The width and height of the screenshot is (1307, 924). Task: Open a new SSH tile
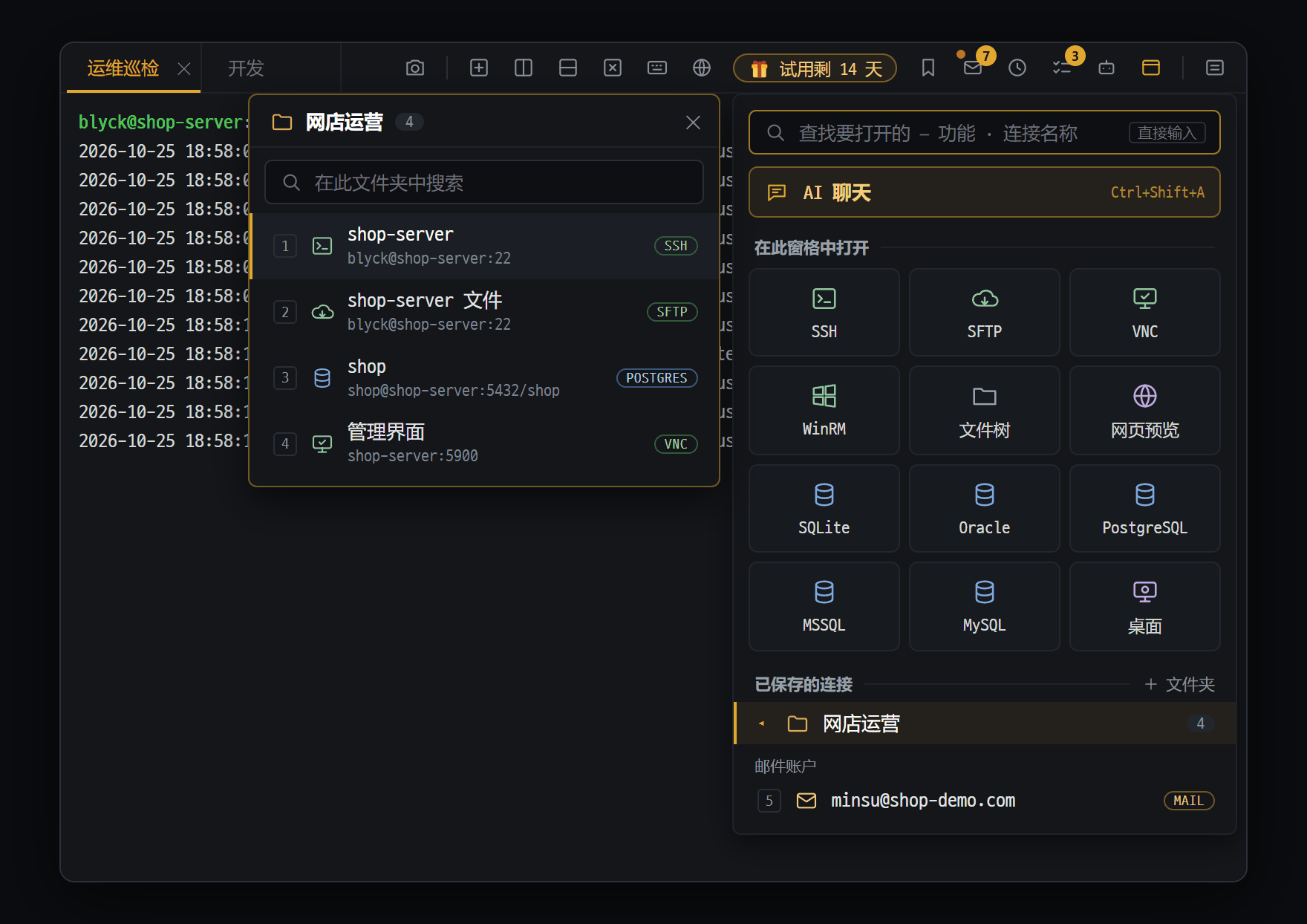tap(824, 313)
